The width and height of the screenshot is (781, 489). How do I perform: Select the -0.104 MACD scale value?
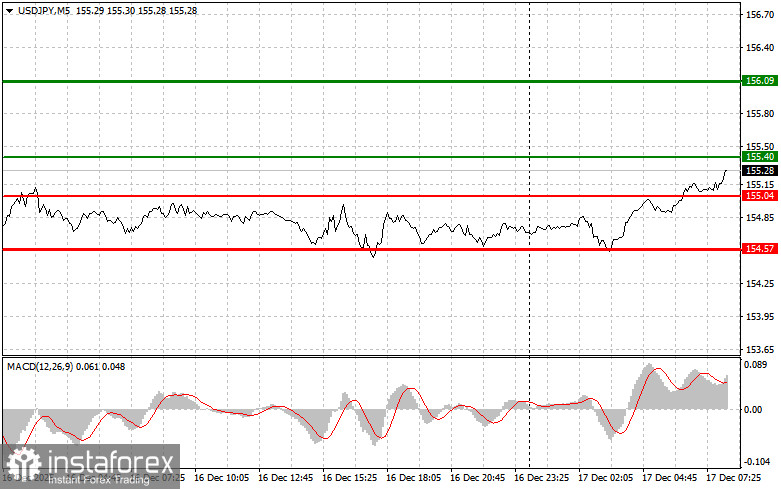(x=757, y=462)
